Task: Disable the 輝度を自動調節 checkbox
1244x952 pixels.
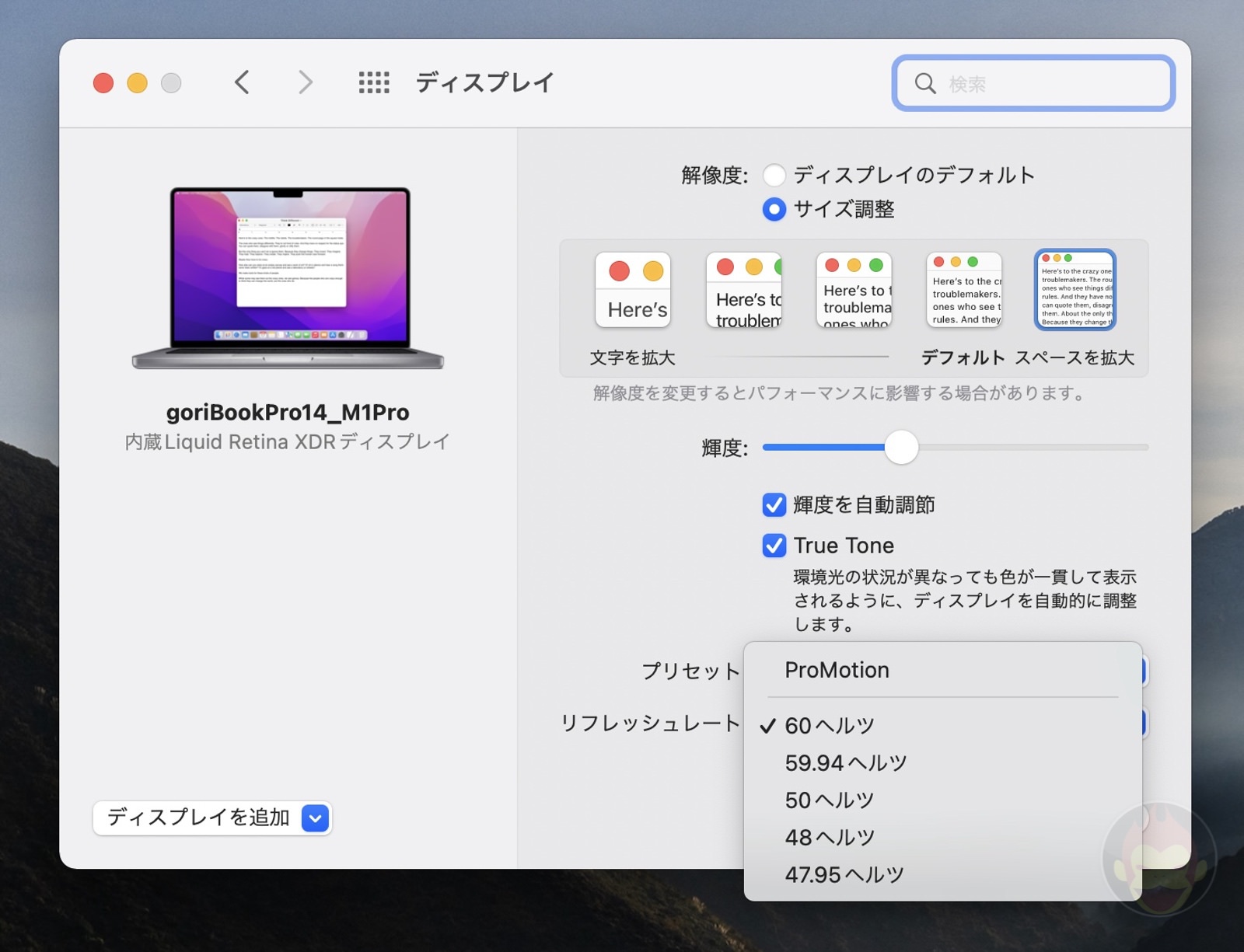Action: coord(774,505)
